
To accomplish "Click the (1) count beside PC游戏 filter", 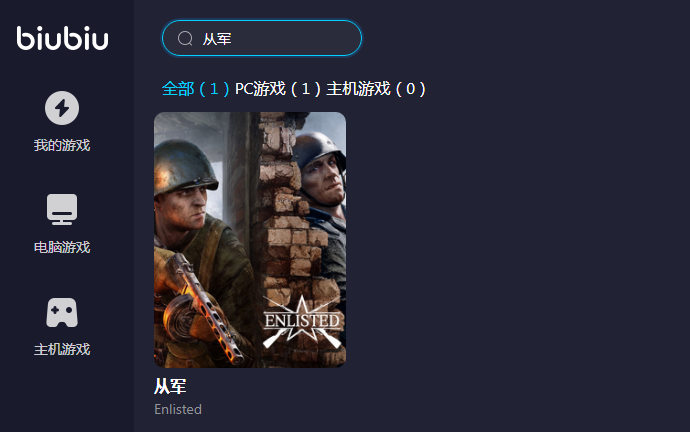I will tap(305, 89).
